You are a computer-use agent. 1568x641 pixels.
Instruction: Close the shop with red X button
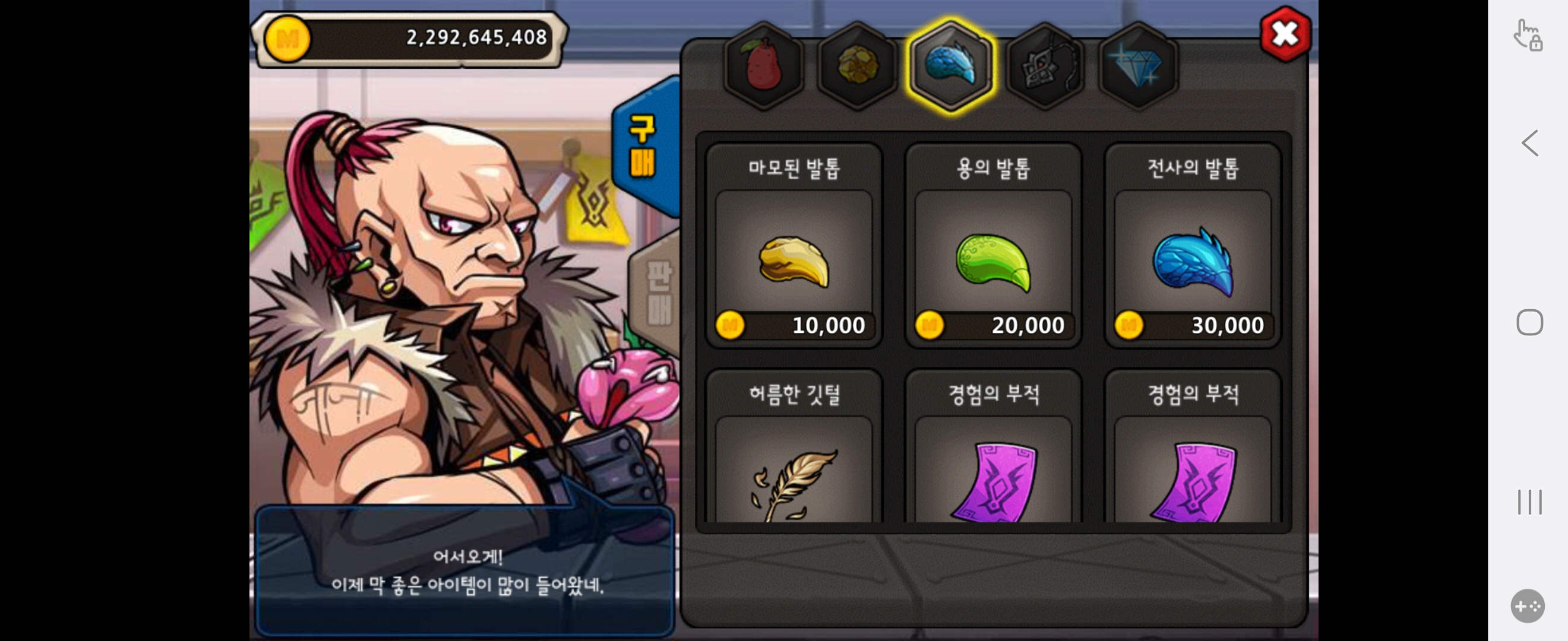click(1285, 34)
